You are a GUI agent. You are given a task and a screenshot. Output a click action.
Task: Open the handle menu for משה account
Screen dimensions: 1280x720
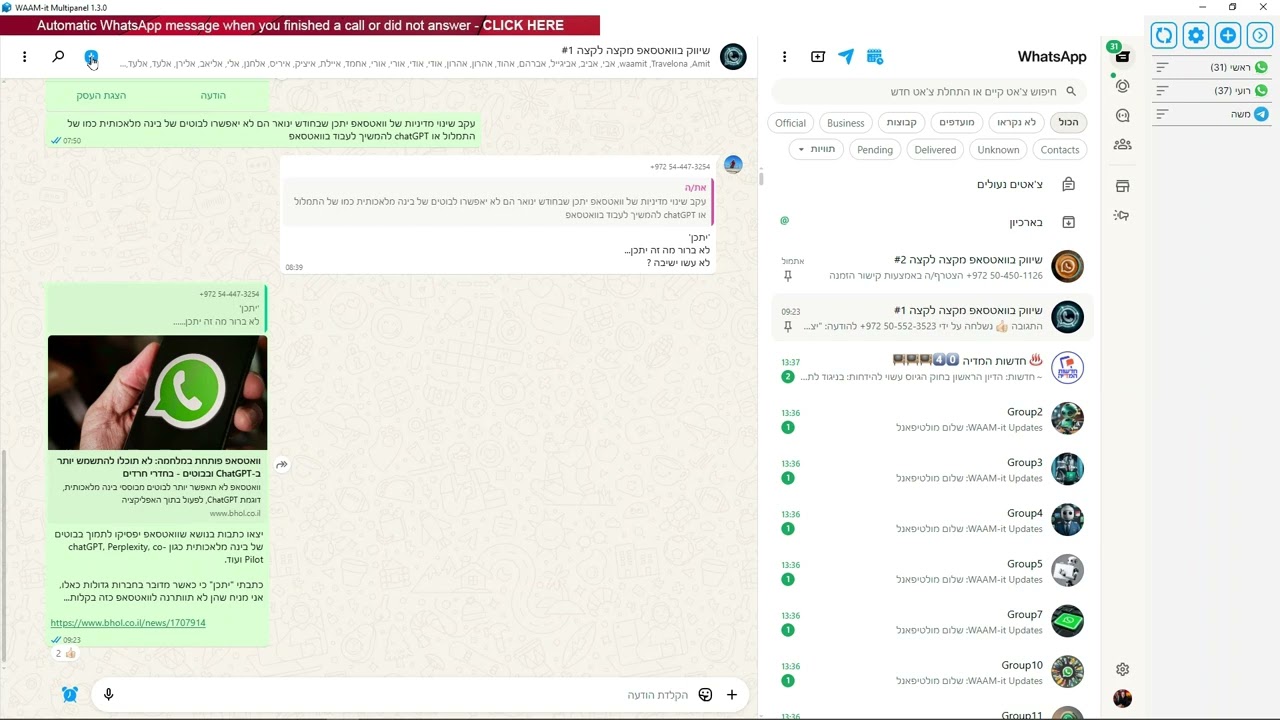pyautogui.click(x=1162, y=115)
